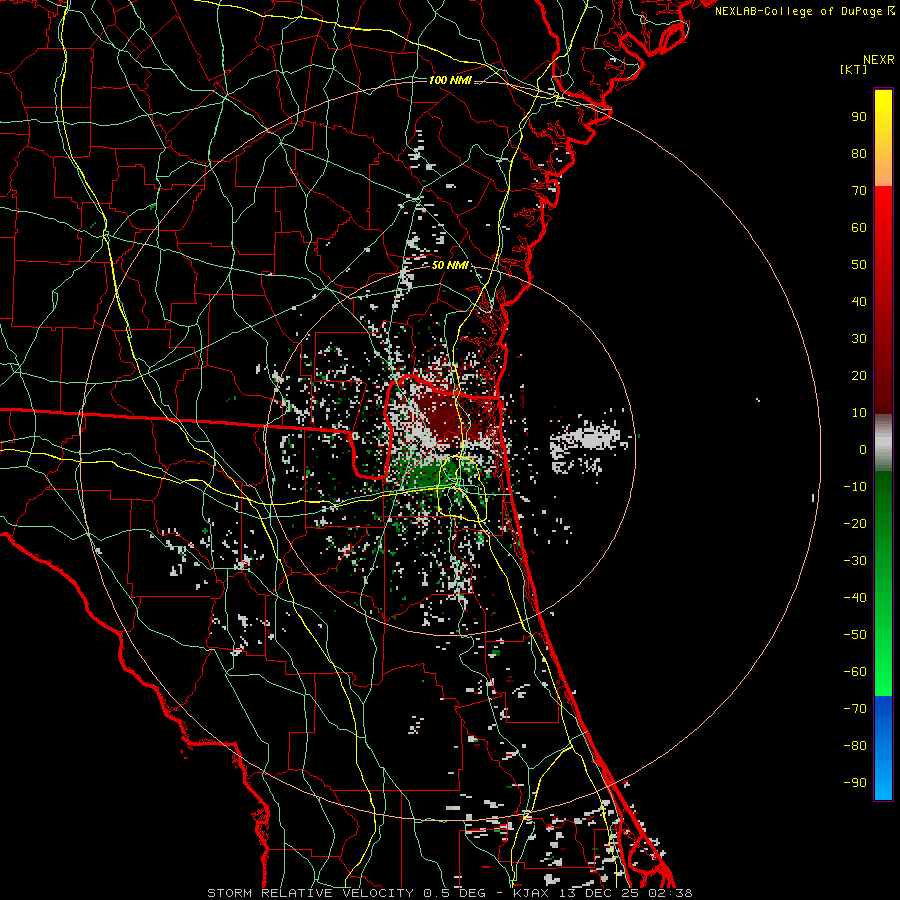Pick the -50 scale label

(855, 634)
